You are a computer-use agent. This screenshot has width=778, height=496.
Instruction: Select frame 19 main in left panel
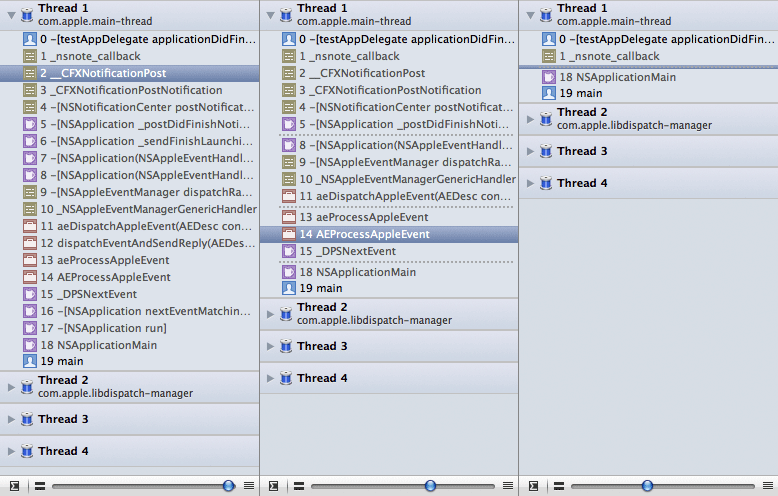(x=130, y=361)
